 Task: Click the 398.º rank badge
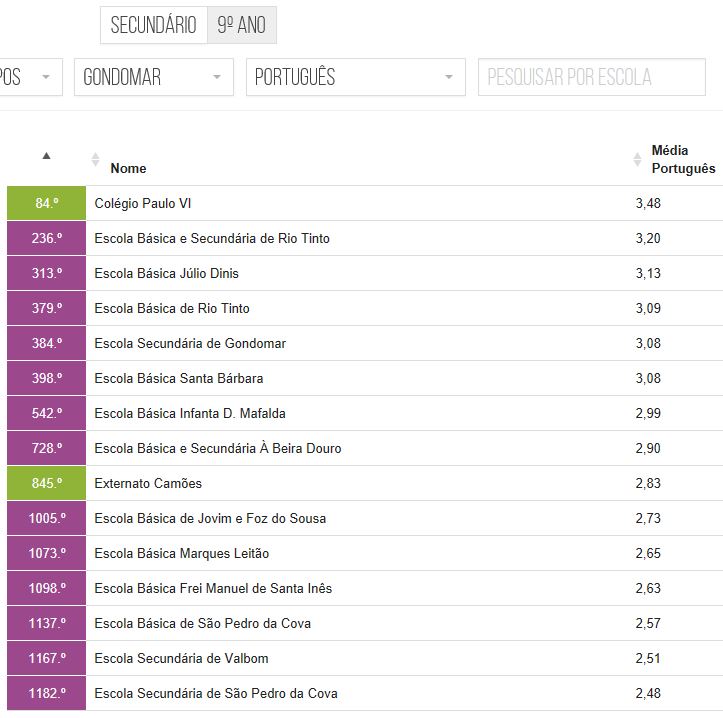pyautogui.click(x=47, y=379)
